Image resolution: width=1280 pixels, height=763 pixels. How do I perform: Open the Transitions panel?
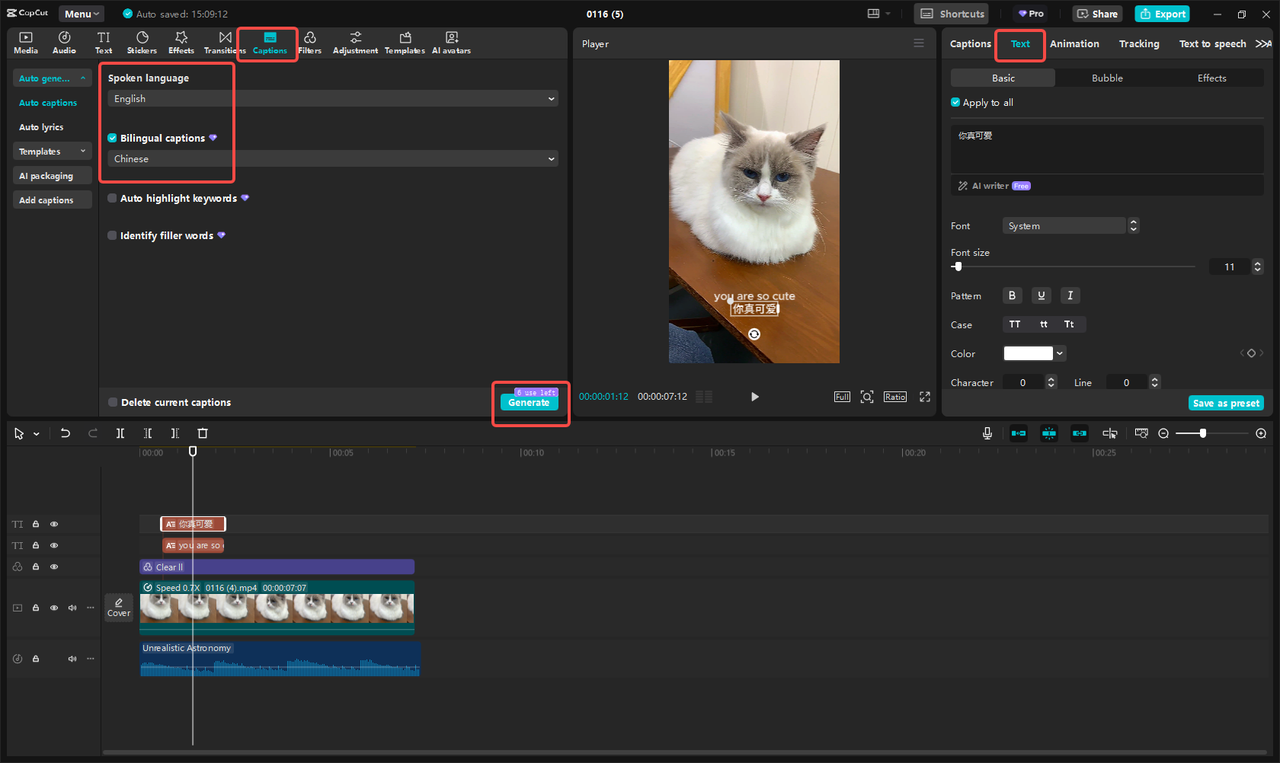click(x=222, y=43)
